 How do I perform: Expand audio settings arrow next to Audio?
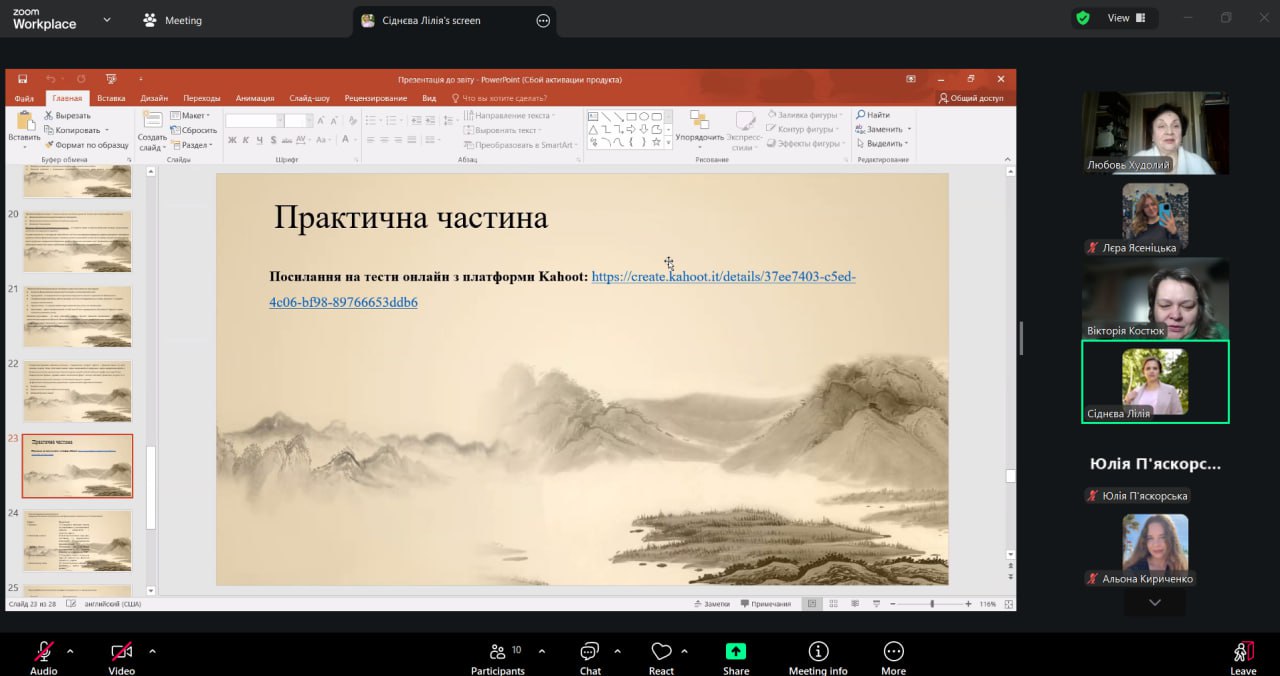point(70,651)
